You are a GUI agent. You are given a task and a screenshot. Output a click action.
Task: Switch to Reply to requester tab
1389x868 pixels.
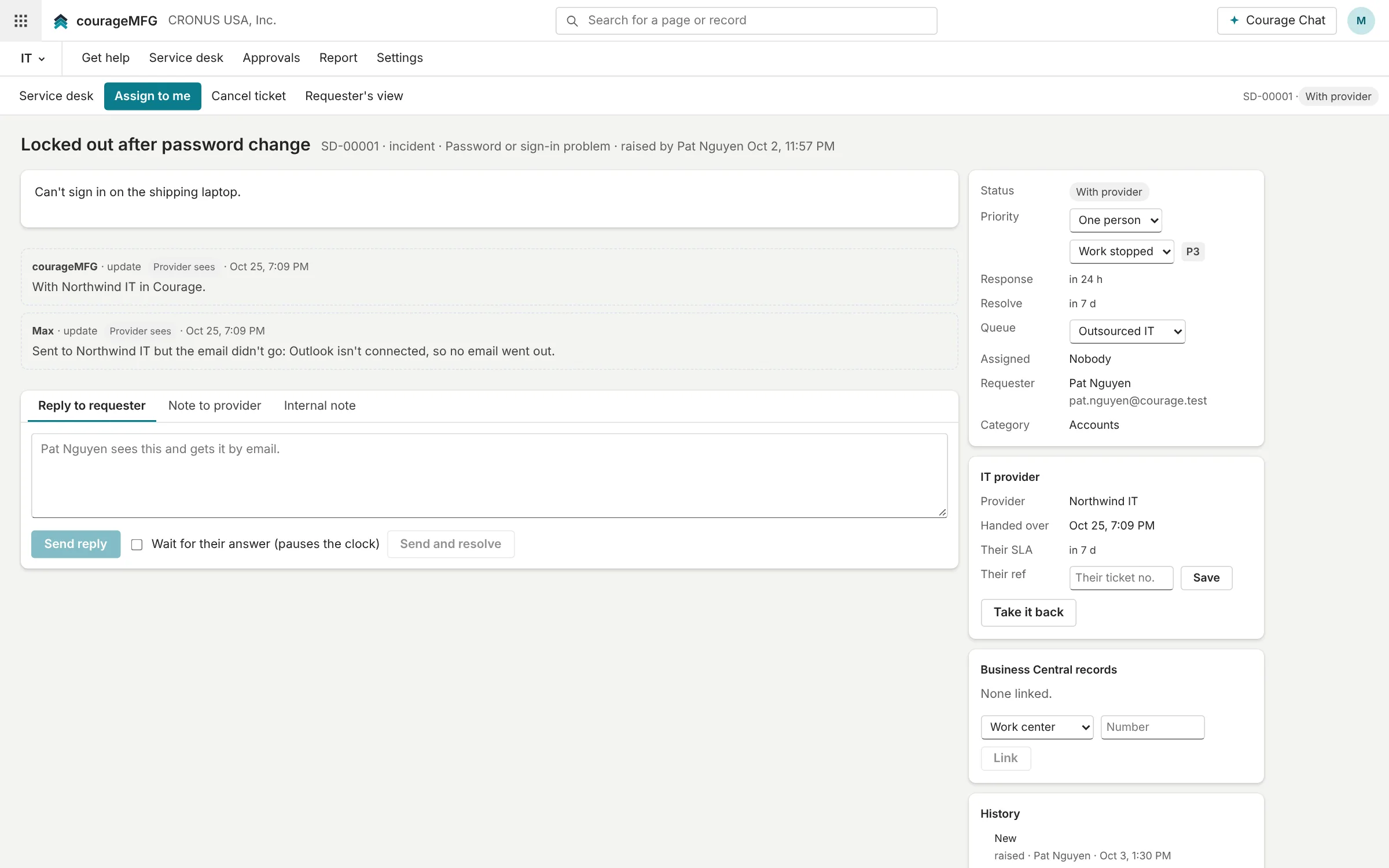(91, 406)
